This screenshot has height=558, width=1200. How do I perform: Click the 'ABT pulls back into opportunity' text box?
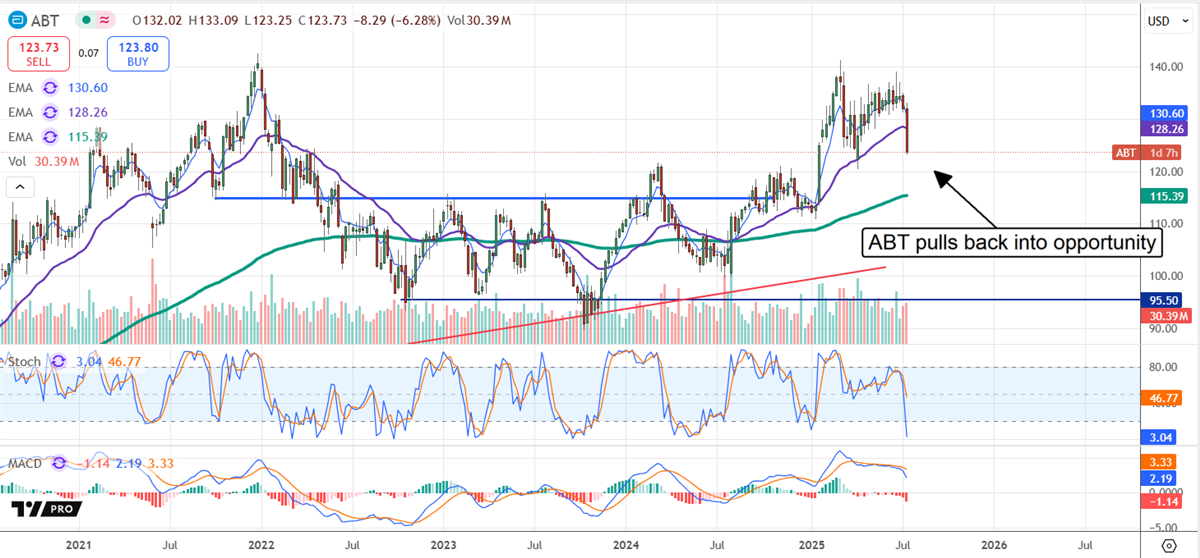[x=1014, y=243]
